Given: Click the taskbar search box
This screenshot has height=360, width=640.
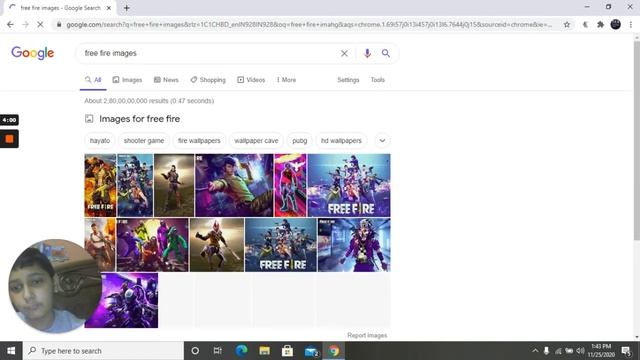Looking at the screenshot, I should point(103,351).
